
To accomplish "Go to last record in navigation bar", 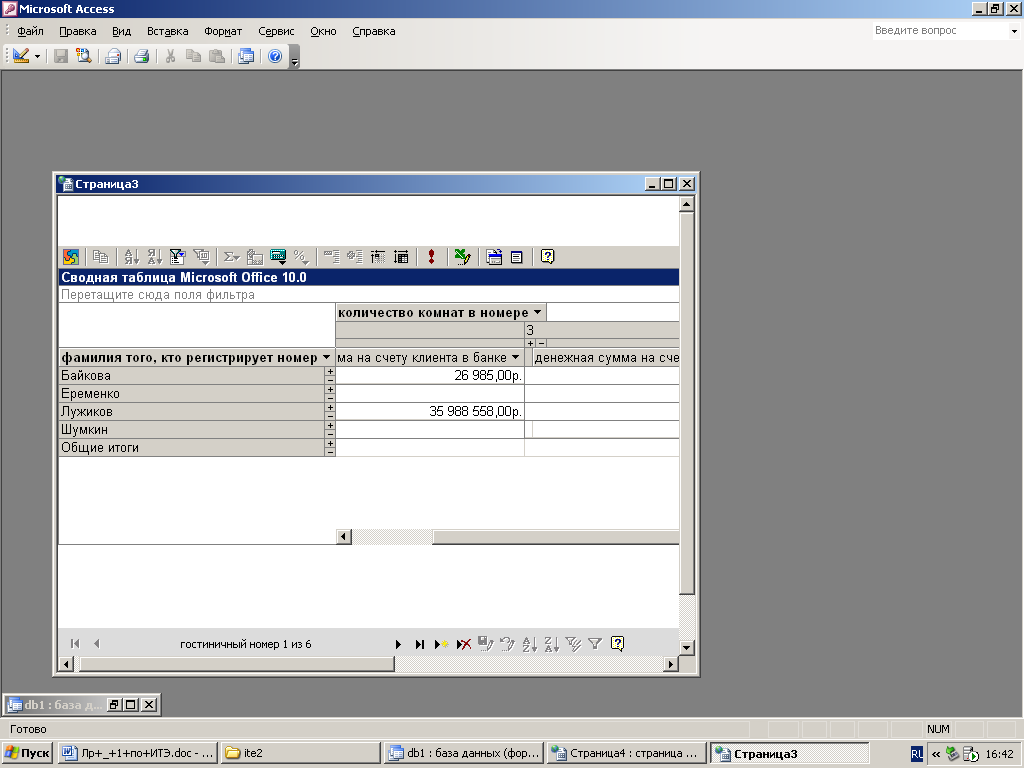I will pyautogui.click(x=419, y=644).
